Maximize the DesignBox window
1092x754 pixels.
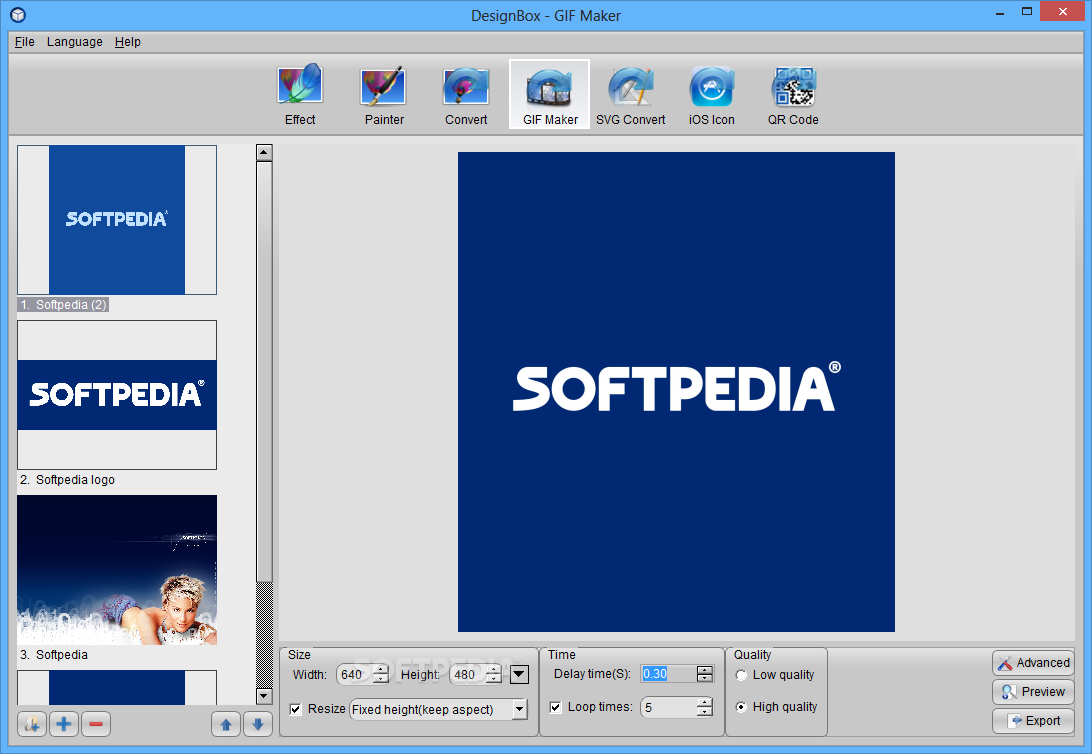point(1027,12)
